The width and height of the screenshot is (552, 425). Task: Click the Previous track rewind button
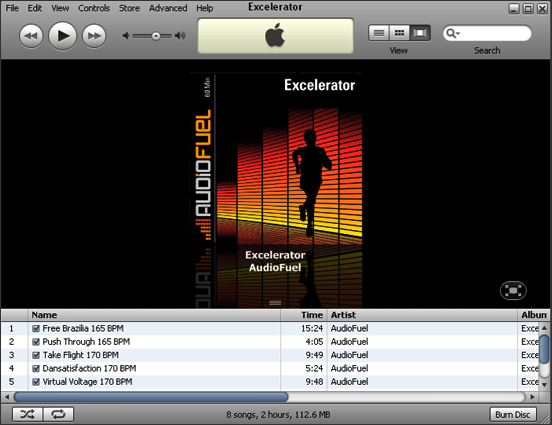31,36
